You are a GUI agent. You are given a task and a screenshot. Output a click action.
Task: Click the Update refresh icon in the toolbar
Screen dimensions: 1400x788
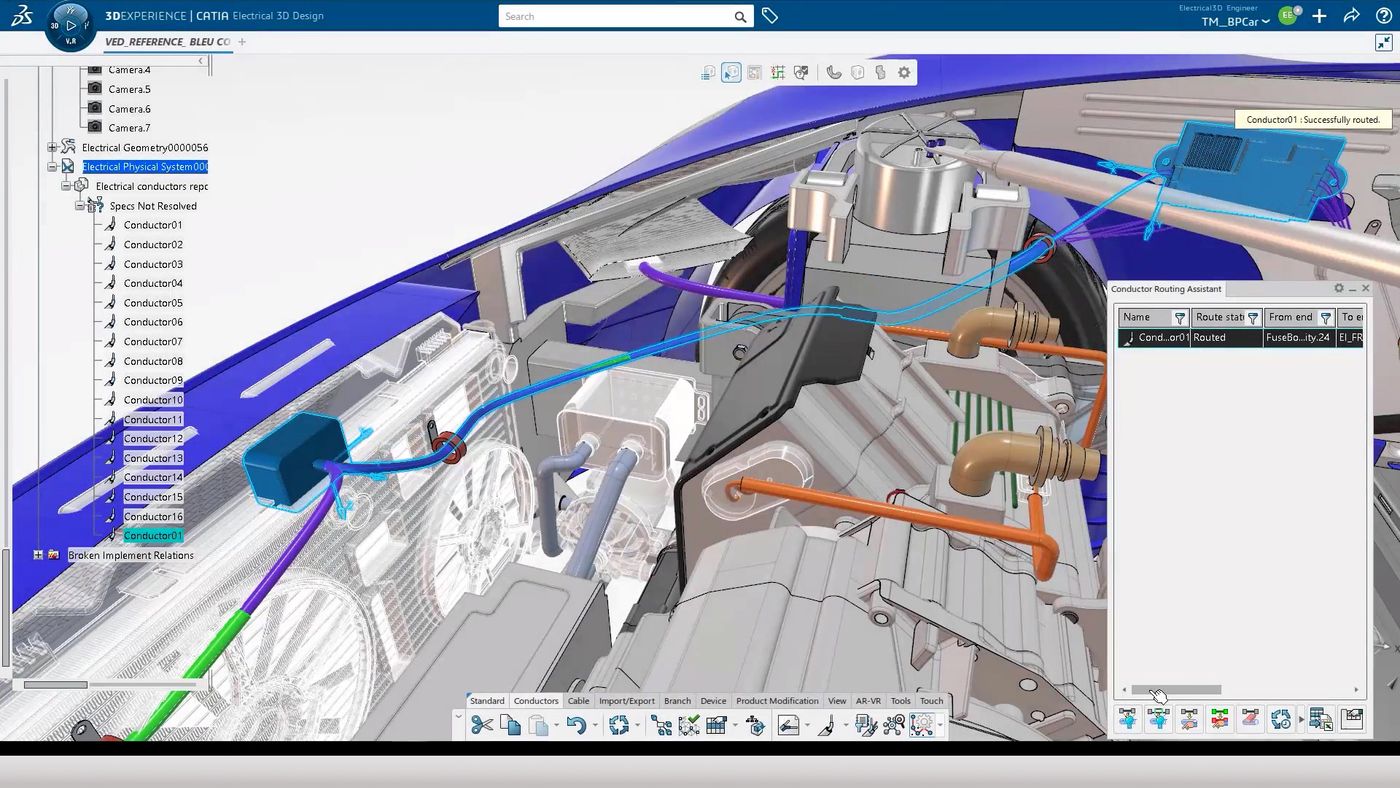coord(619,723)
